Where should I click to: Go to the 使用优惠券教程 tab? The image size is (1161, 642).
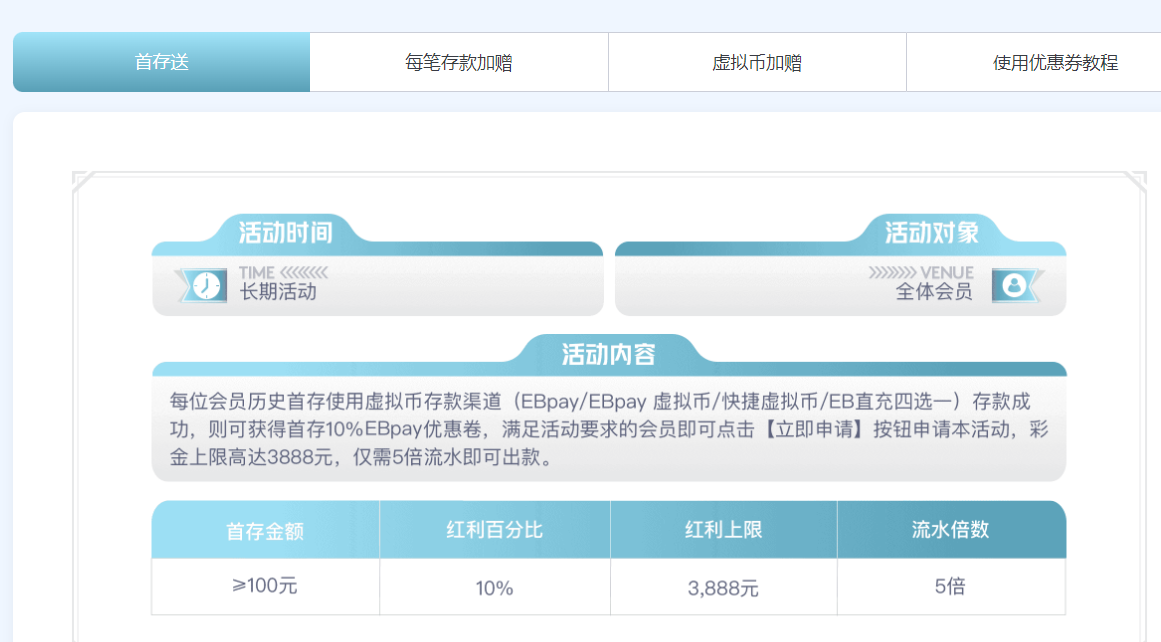pyautogui.click(x=1054, y=63)
